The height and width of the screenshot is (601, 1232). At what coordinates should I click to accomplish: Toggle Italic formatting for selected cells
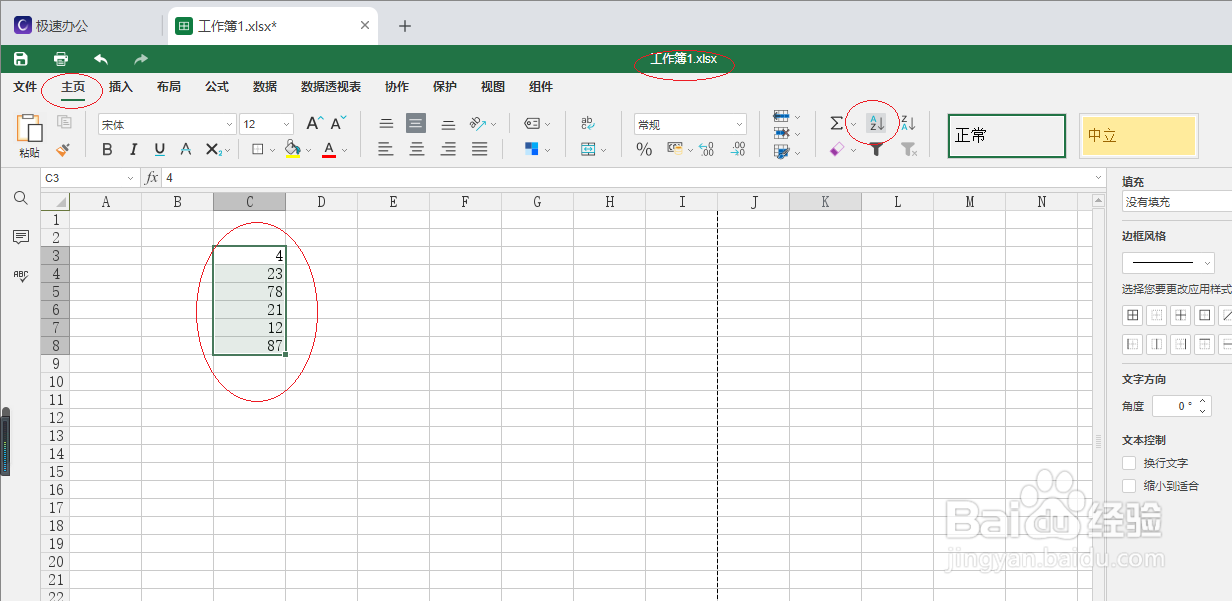(x=134, y=149)
